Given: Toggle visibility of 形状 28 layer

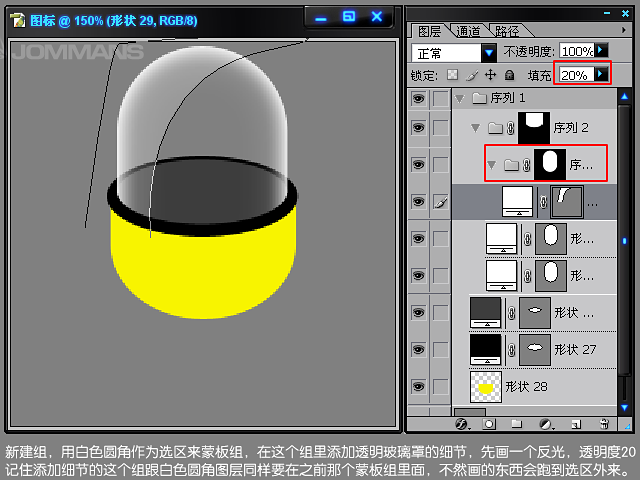Looking at the screenshot, I should pyautogui.click(x=418, y=386).
